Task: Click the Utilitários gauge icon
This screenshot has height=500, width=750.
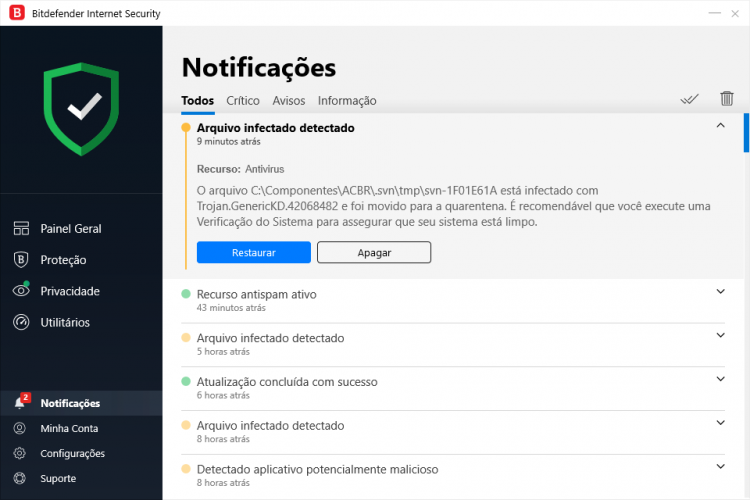Action: click(21, 322)
